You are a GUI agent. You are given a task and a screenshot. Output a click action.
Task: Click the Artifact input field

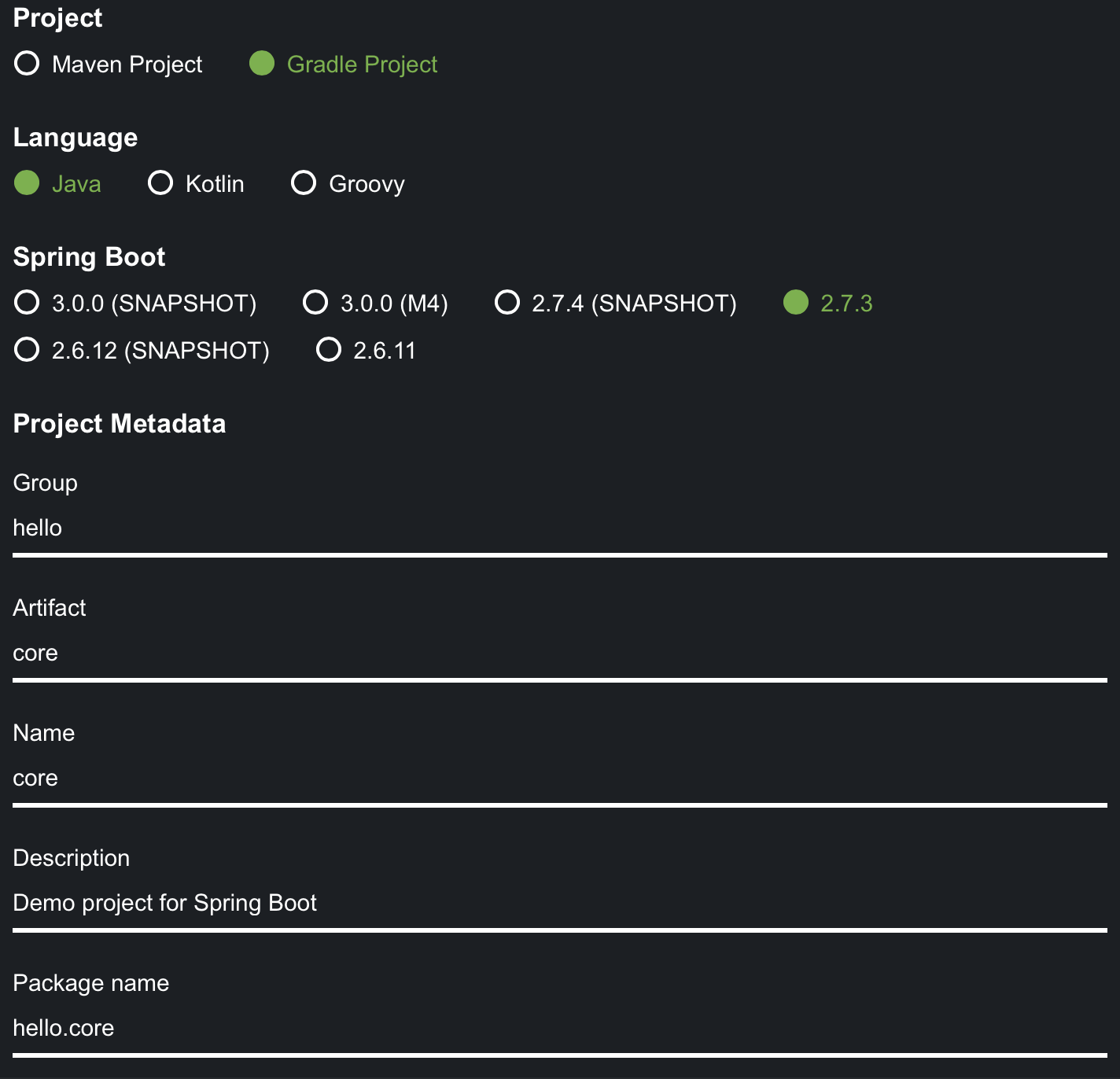click(x=560, y=654)
